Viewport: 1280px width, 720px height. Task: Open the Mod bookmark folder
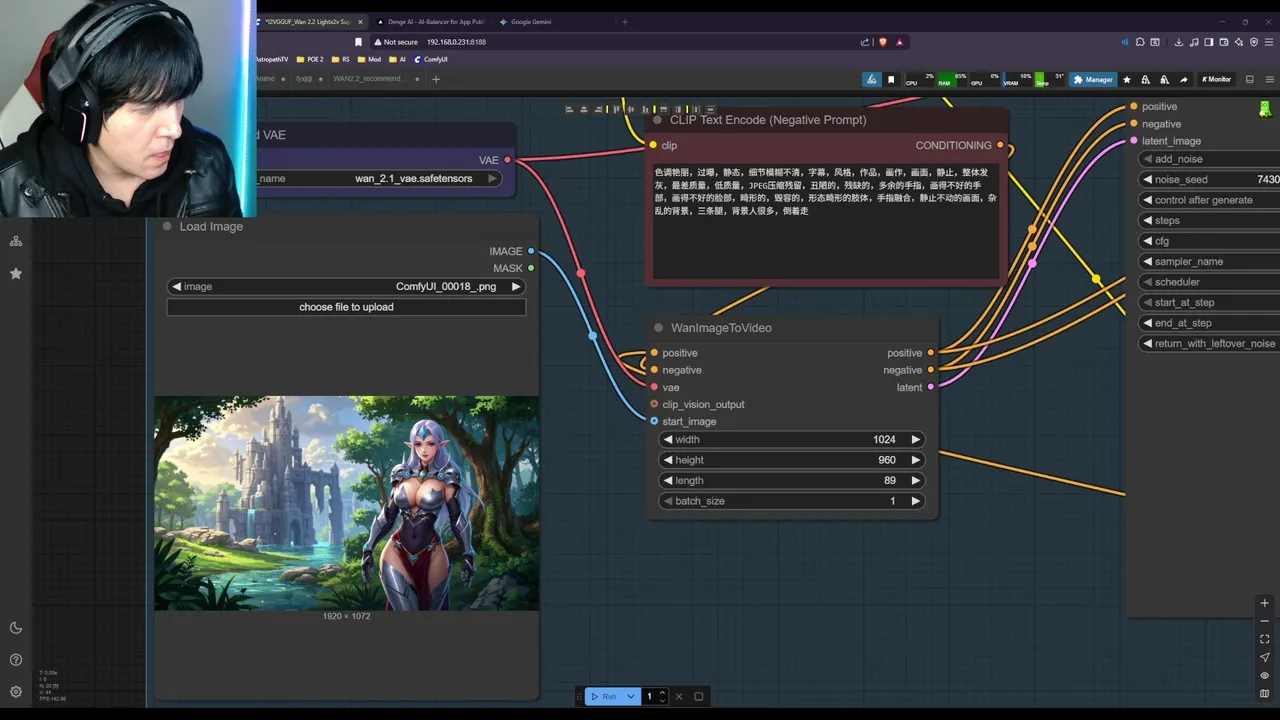pos(370,59)
